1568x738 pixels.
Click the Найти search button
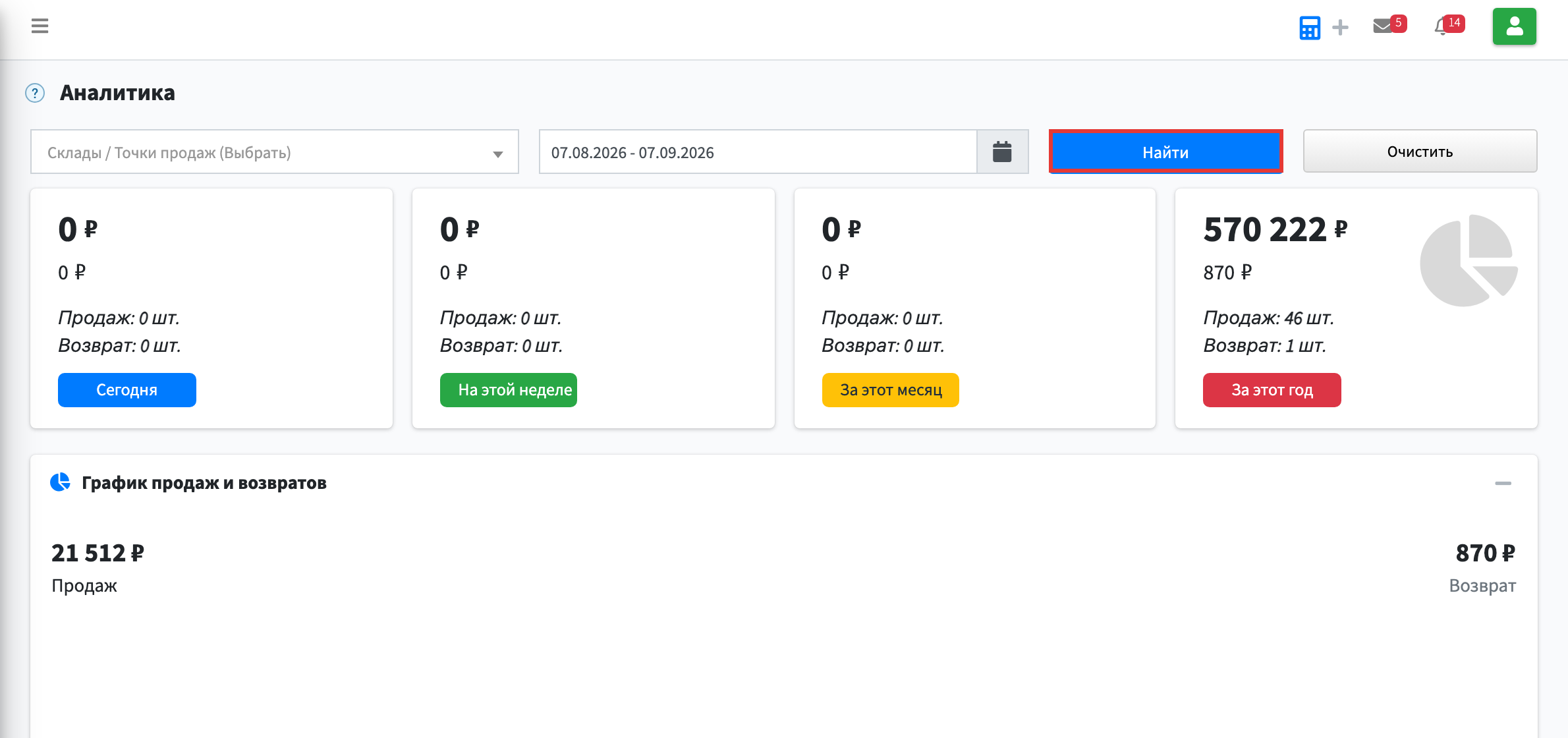pos(1165,152)
